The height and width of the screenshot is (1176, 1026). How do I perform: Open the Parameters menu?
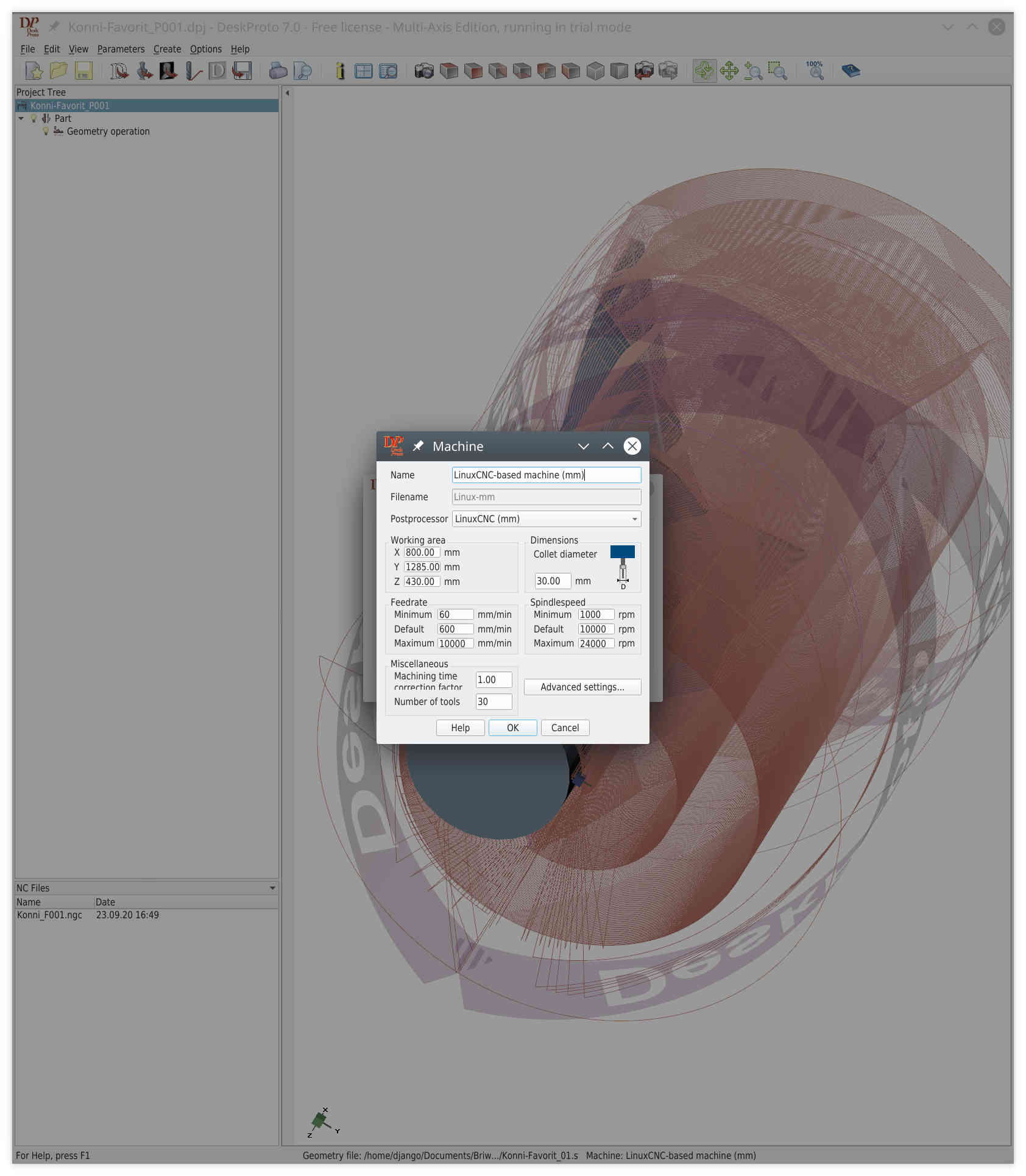[121, 49]
